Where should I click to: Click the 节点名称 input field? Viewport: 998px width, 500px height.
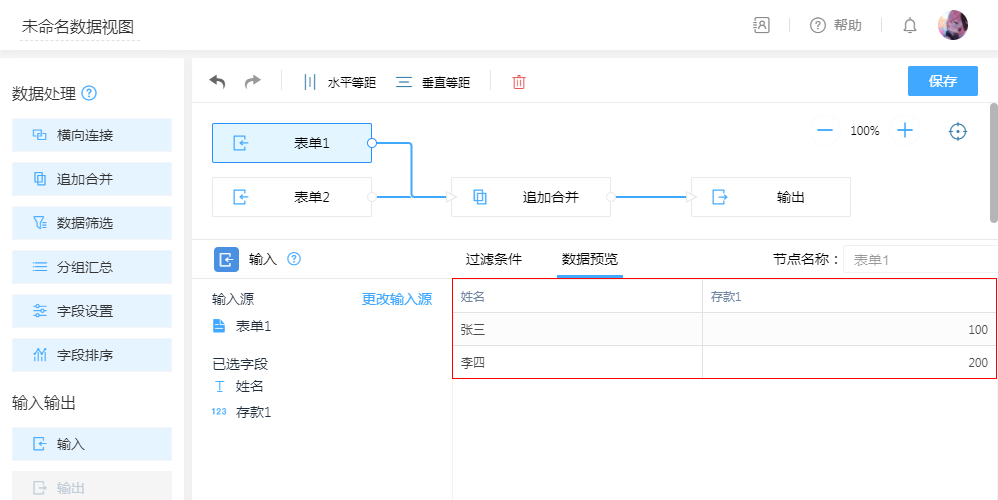pos(918,260)
